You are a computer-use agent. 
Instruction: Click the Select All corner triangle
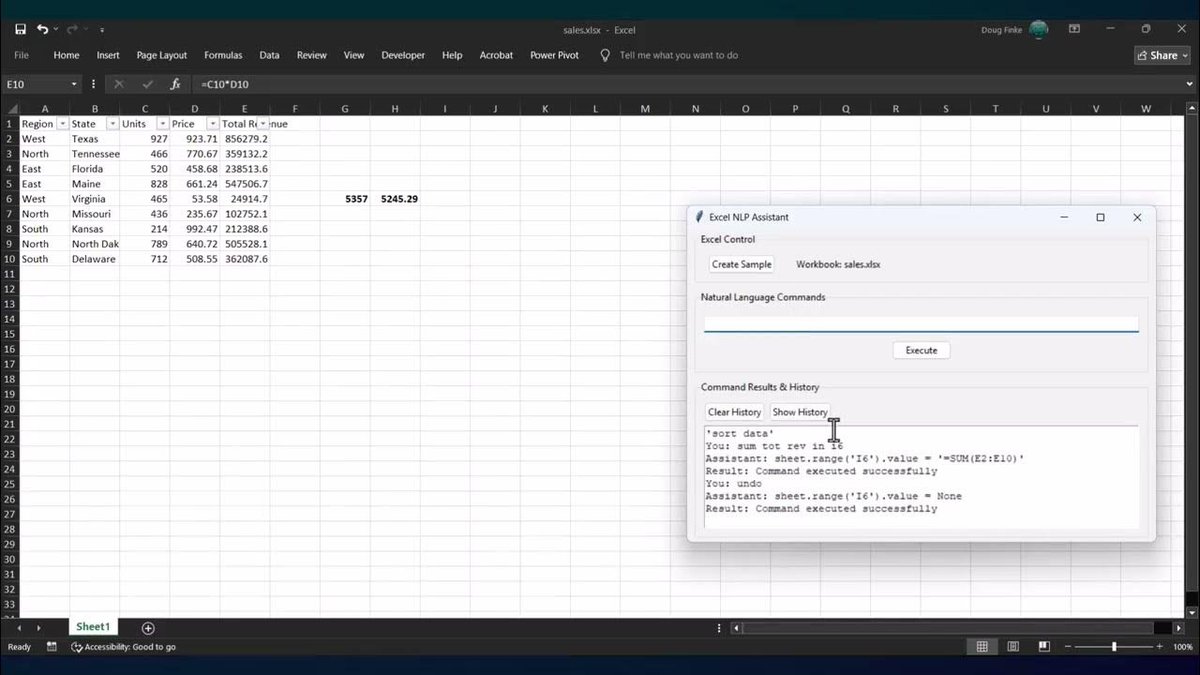point(10,109)
